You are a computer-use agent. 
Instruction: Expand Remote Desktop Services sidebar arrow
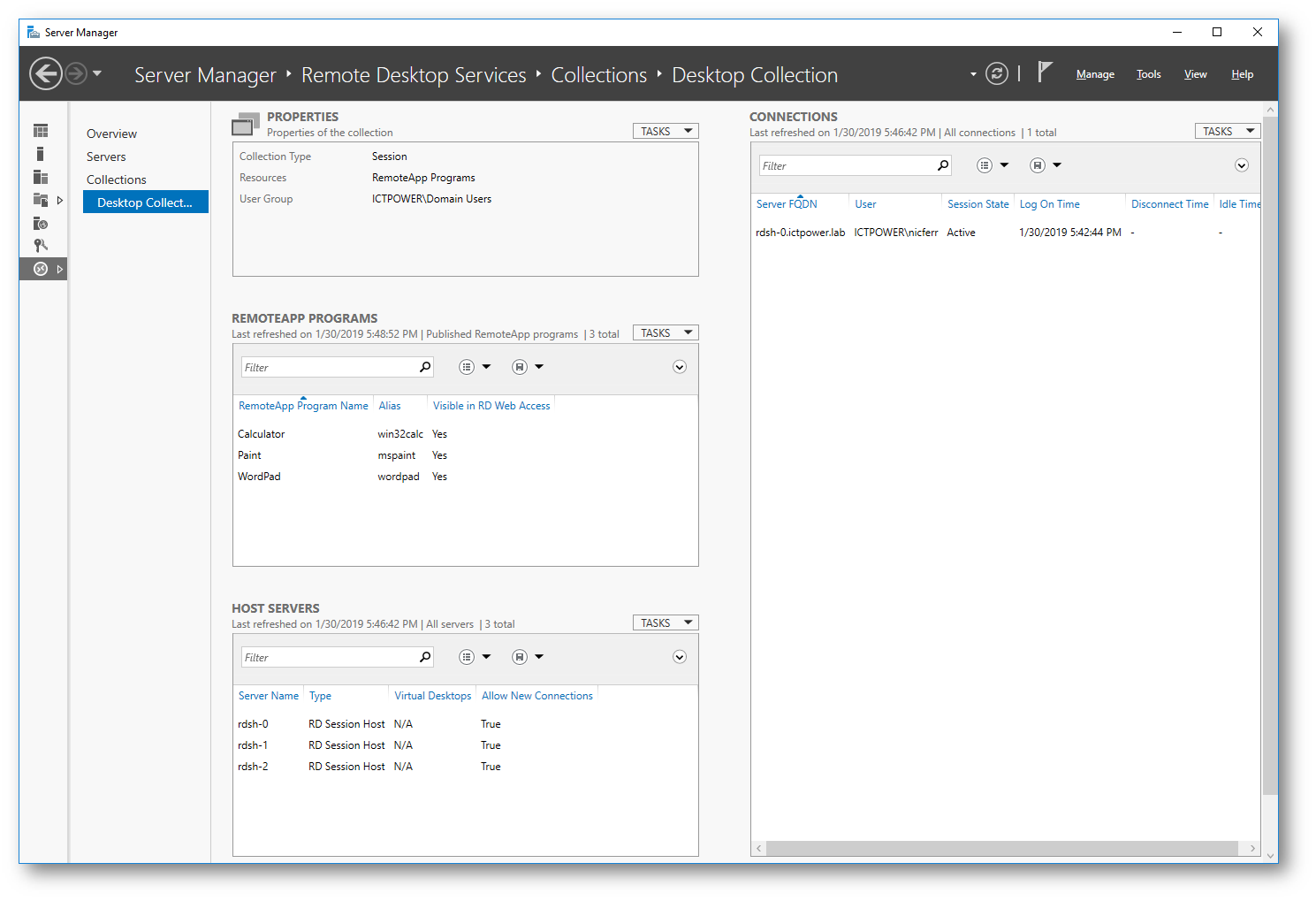point(59,269)
